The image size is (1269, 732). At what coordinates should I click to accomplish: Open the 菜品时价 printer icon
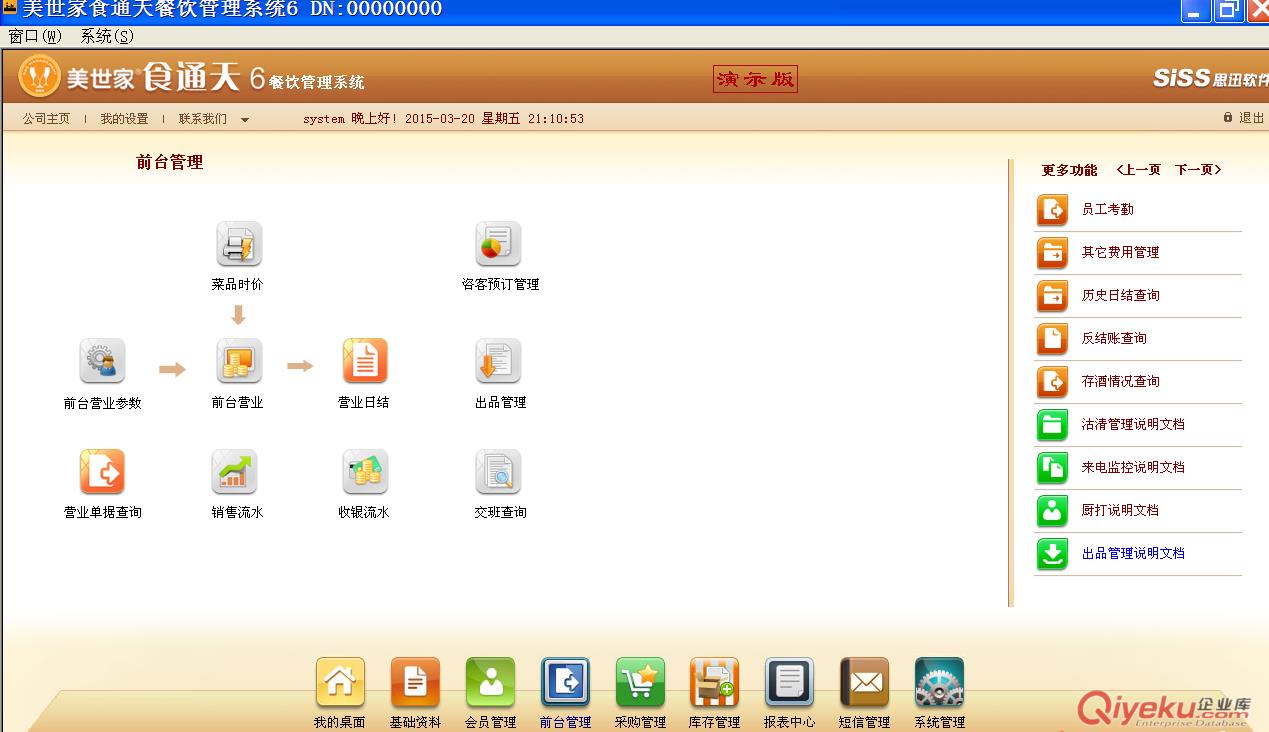239,244
